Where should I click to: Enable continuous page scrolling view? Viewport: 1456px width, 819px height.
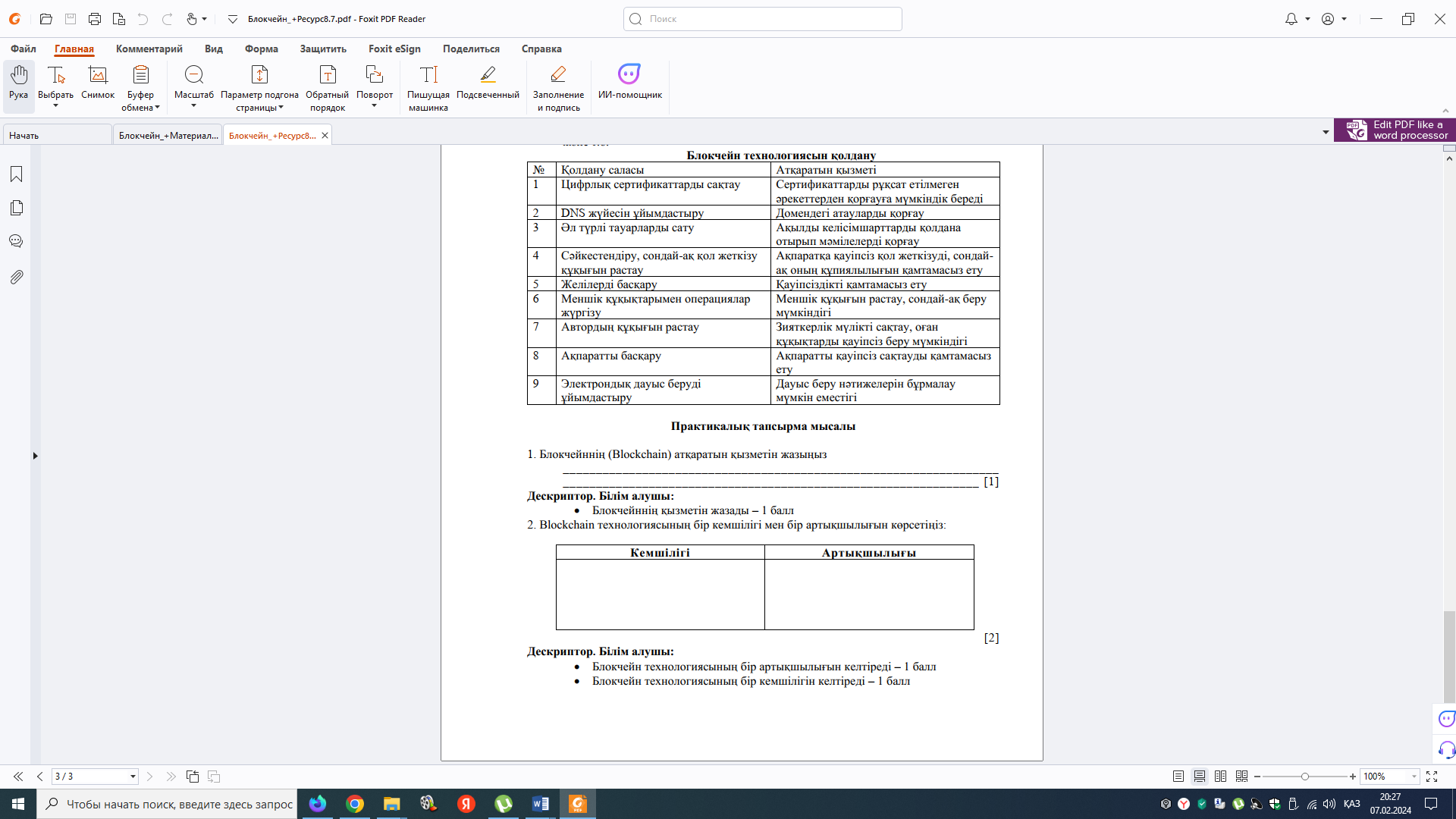point(1199,777)
